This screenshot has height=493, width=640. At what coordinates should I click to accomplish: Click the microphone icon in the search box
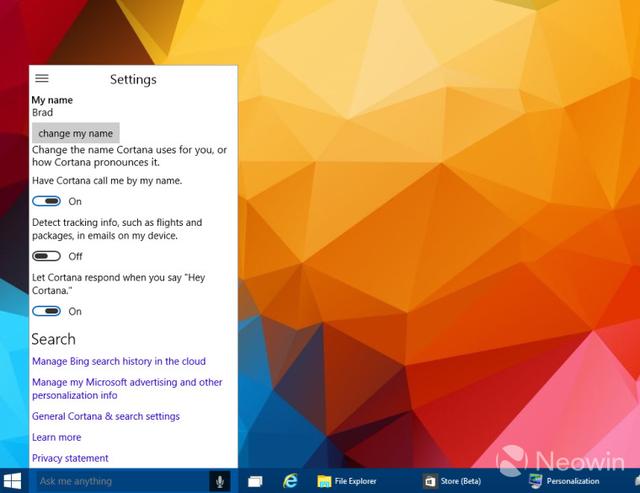[220, 482]
